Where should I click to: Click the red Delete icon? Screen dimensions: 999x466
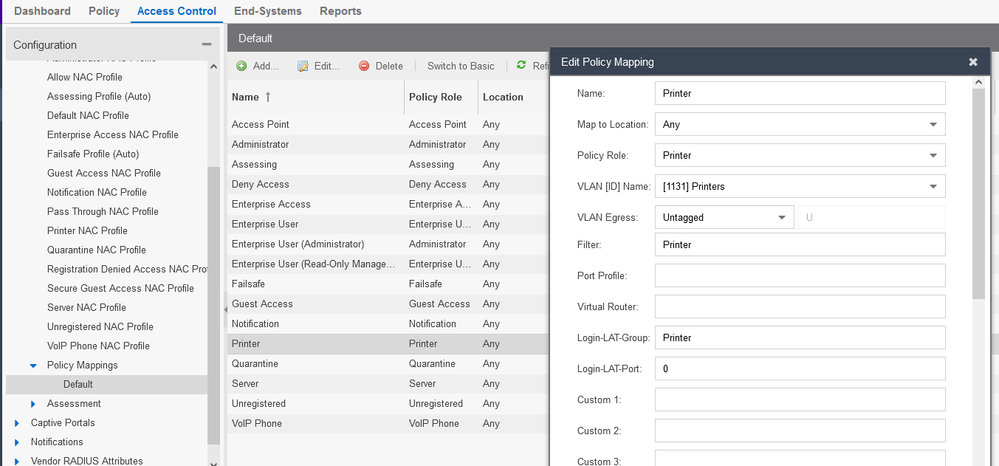[364, 66]
